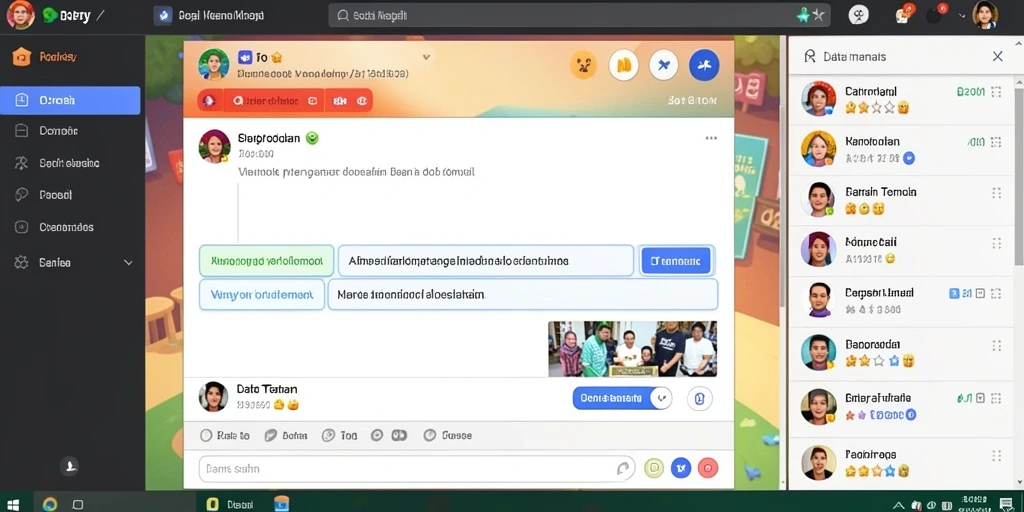The image size is (1024, 512).
Task: Select the 'Too' option in the options bar
Action: click(340, 436)
